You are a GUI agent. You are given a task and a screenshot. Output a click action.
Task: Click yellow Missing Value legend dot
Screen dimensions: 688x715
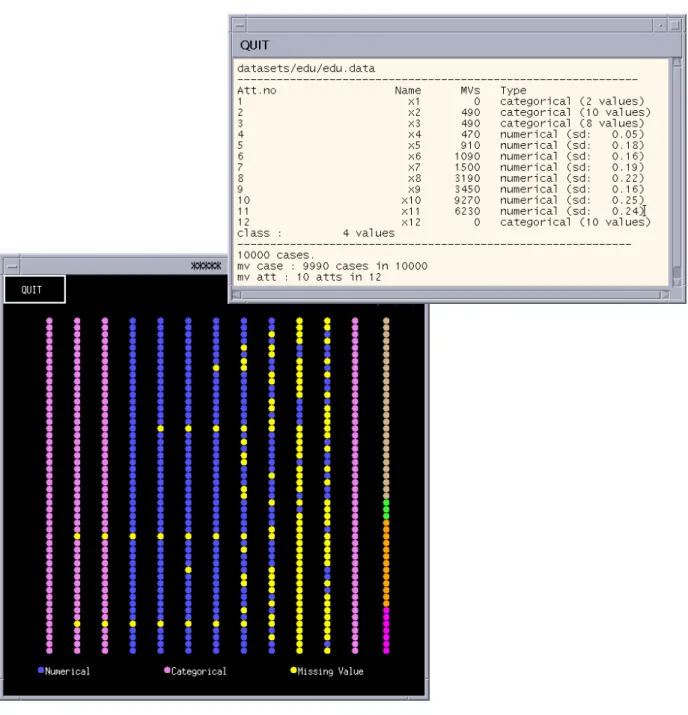(x=294, y=670)
